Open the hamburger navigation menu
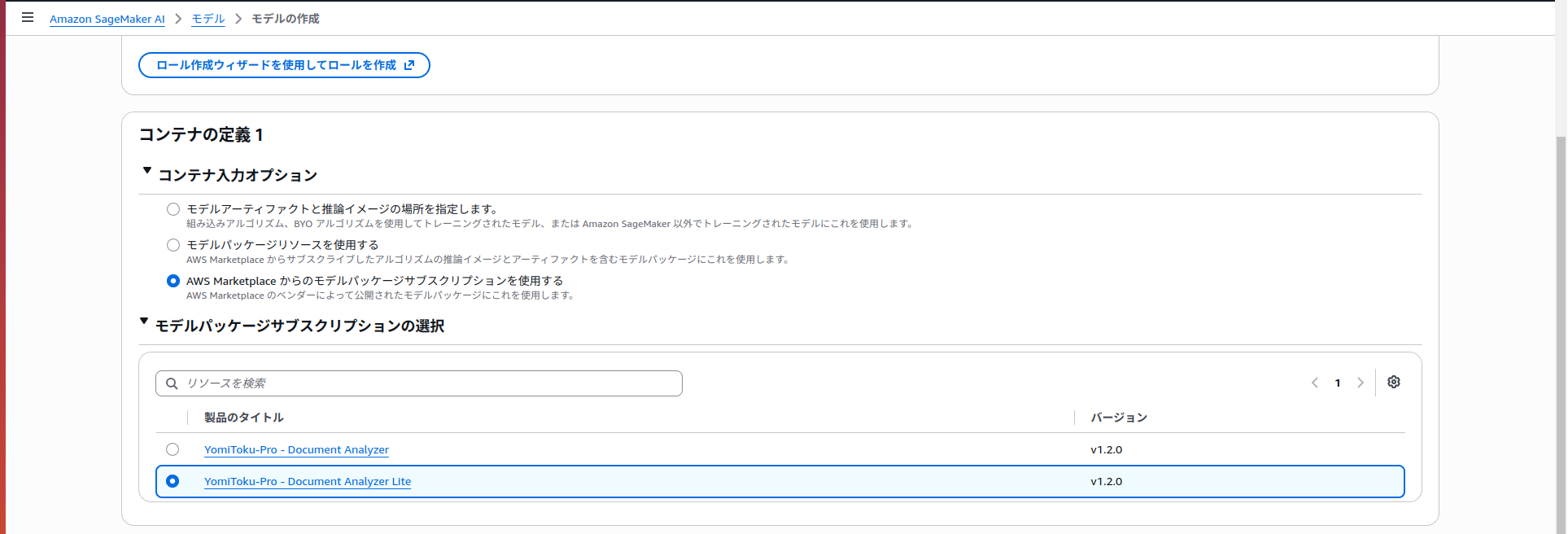The width and height of the screenshot is (1568, 534). 28,17
